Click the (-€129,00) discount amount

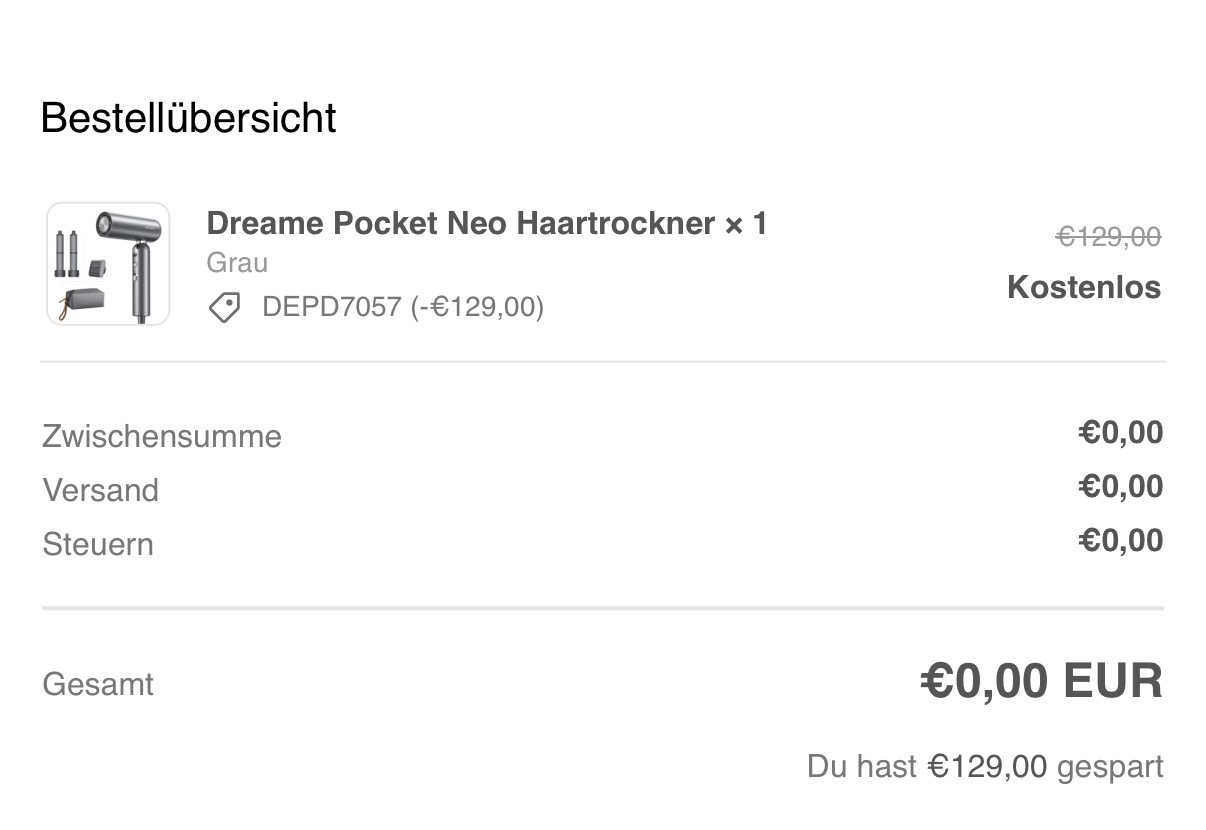point(477,307)
